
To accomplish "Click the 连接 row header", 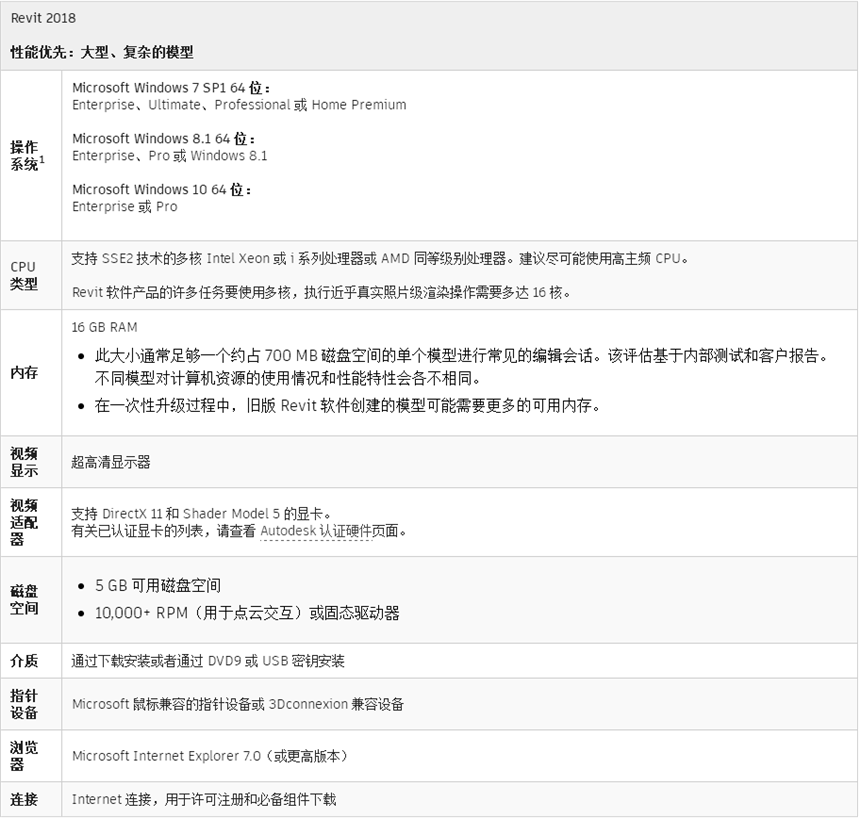I will 24,799.
